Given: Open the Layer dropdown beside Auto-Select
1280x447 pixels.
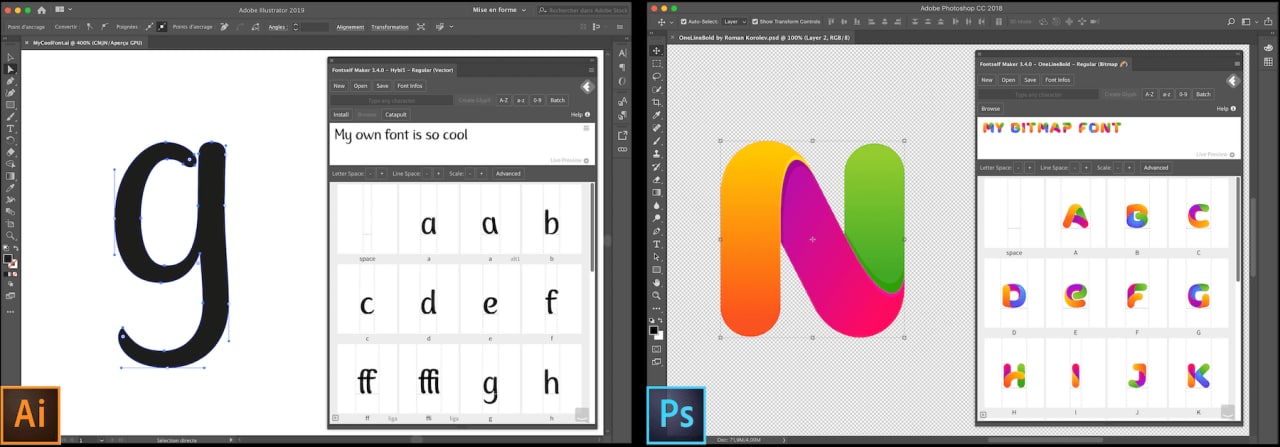Looking at the screenshot, I should pos(735,21).
